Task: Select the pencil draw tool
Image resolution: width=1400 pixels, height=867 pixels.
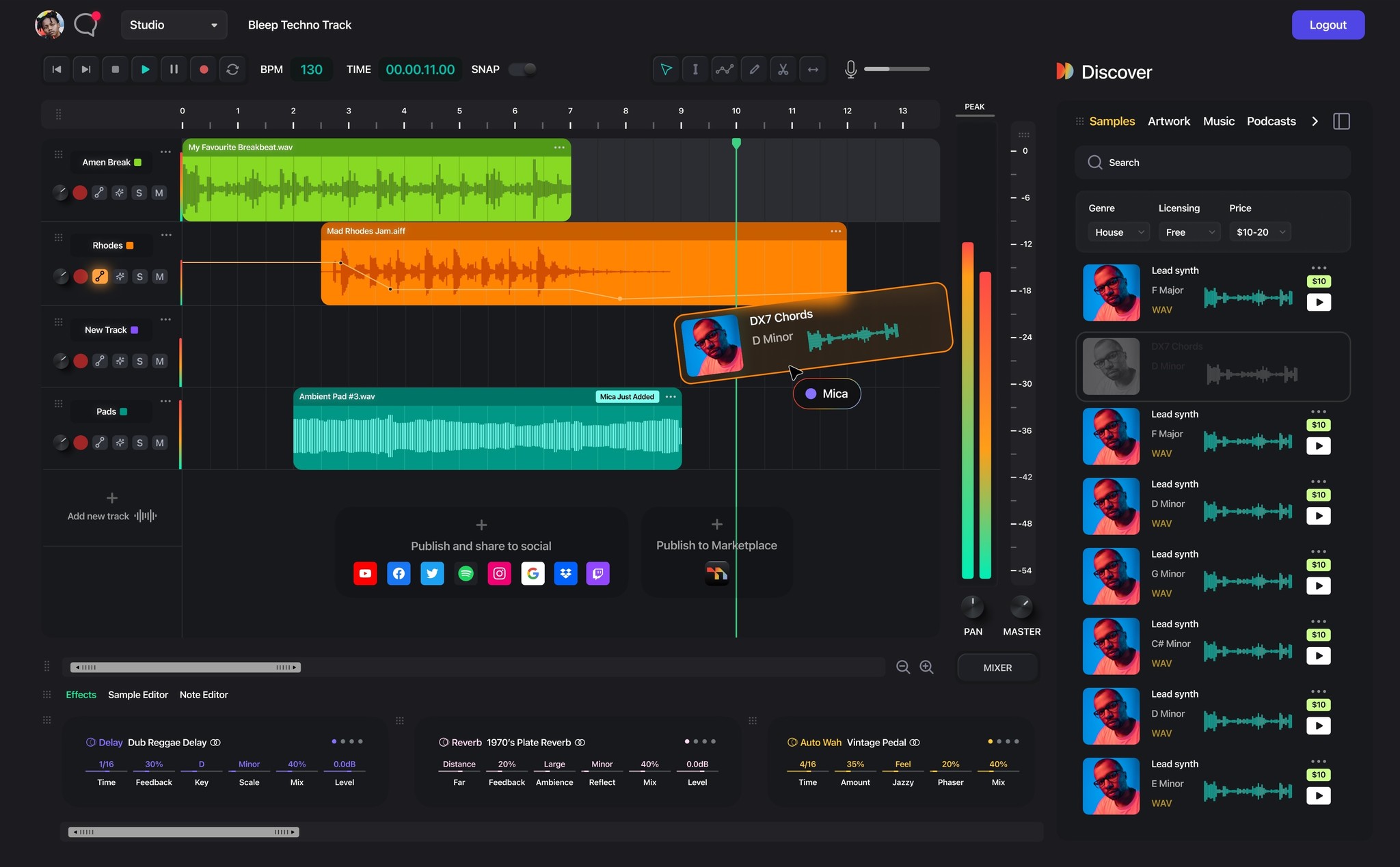Action: pyautogui.click(x=754, y=69)
